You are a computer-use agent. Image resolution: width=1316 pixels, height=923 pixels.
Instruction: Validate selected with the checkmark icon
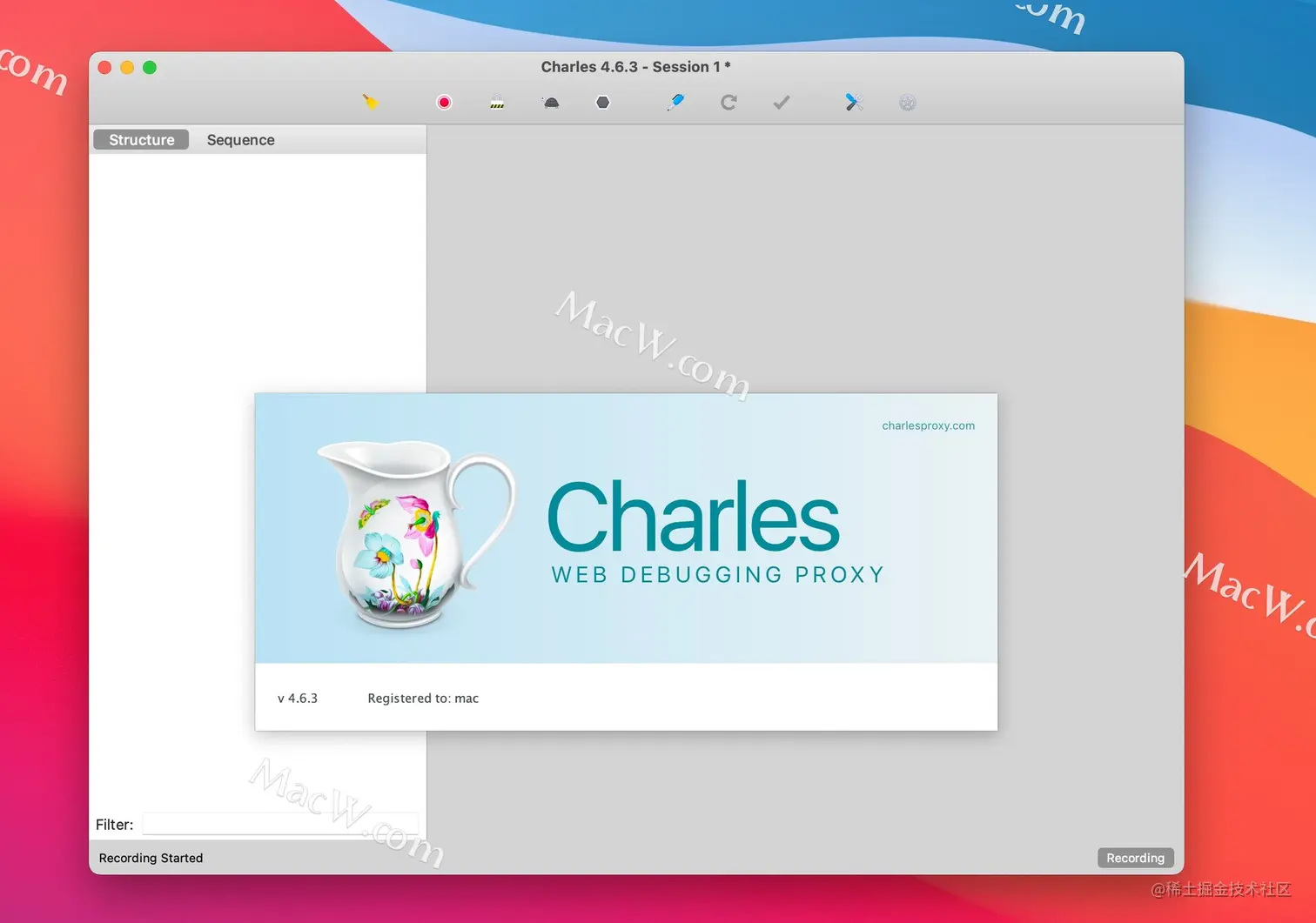tap(782, 103)
